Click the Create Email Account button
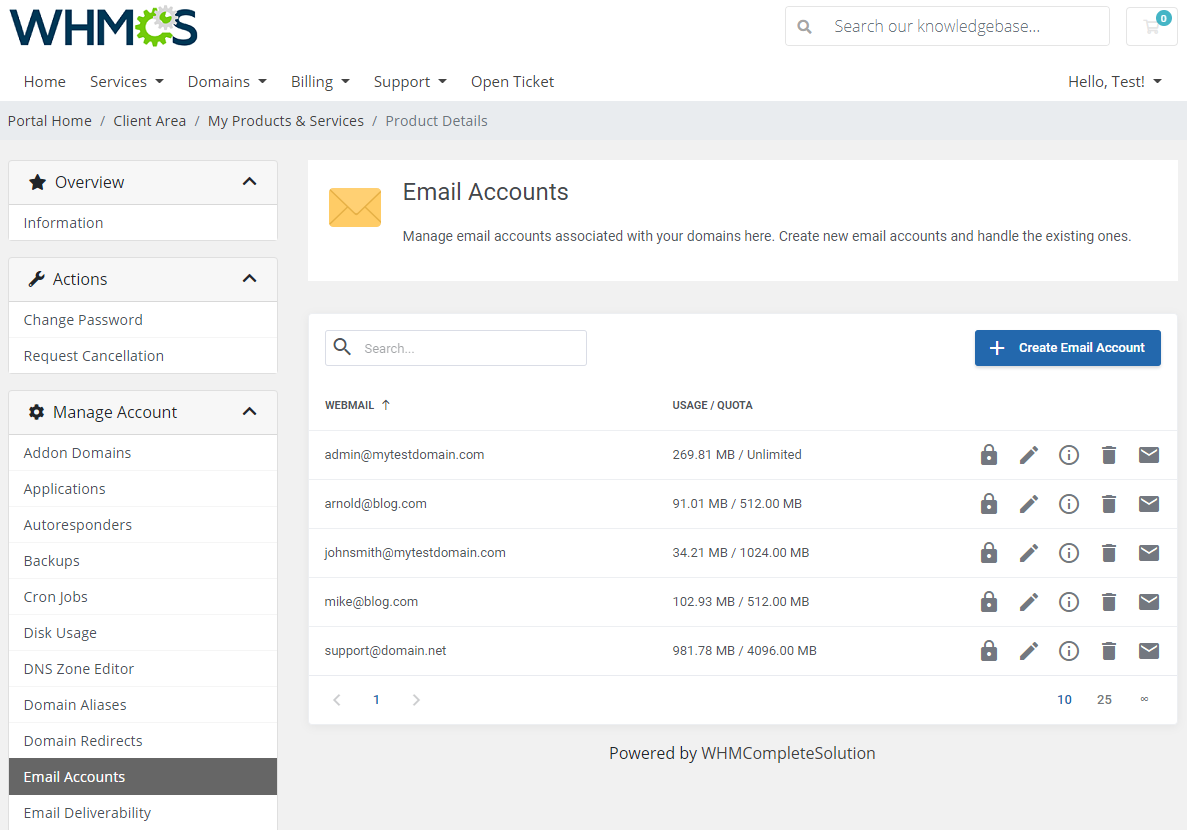Screen dimensions: 1187x830 (x=1067, y=347)
